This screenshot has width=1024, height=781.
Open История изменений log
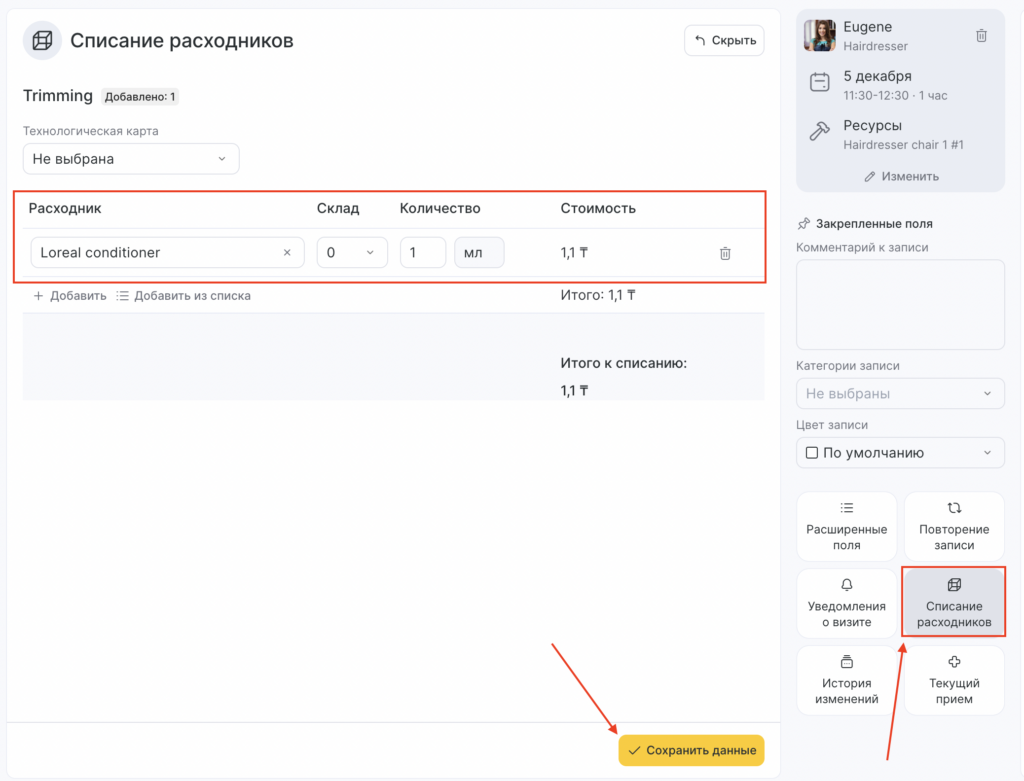(x=846, y=681)
